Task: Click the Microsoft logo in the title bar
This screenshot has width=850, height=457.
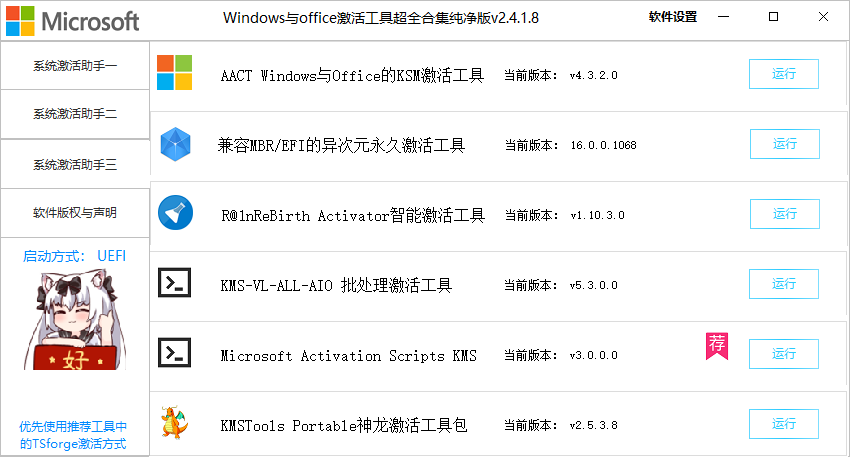Action: pos(73,21)
